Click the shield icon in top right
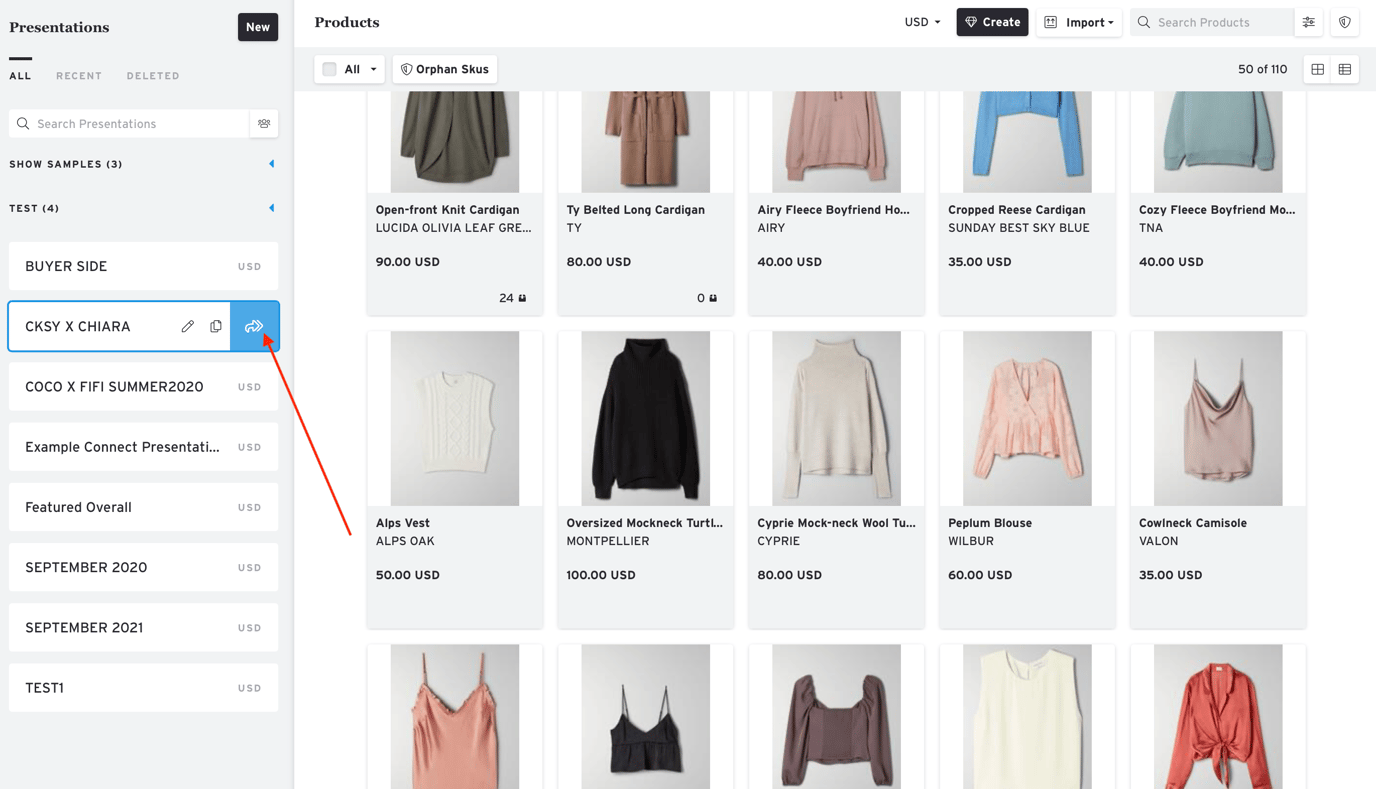Screen dimensions: 1376x789 pos(1344,22)
